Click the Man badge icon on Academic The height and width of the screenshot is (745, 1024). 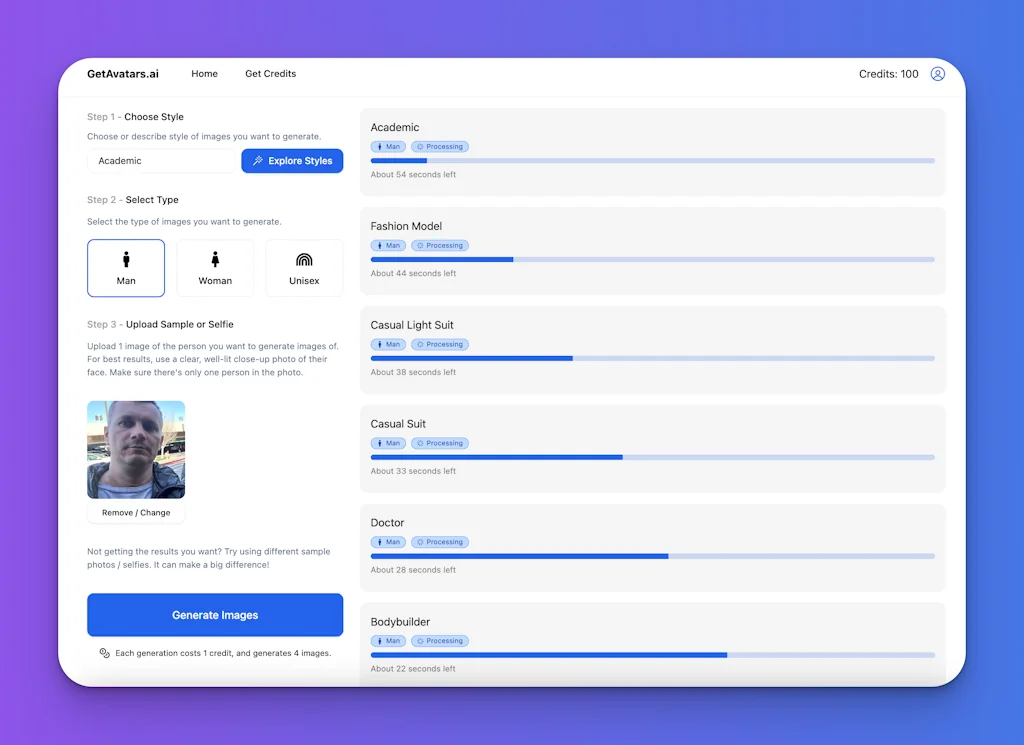point(379,146)
